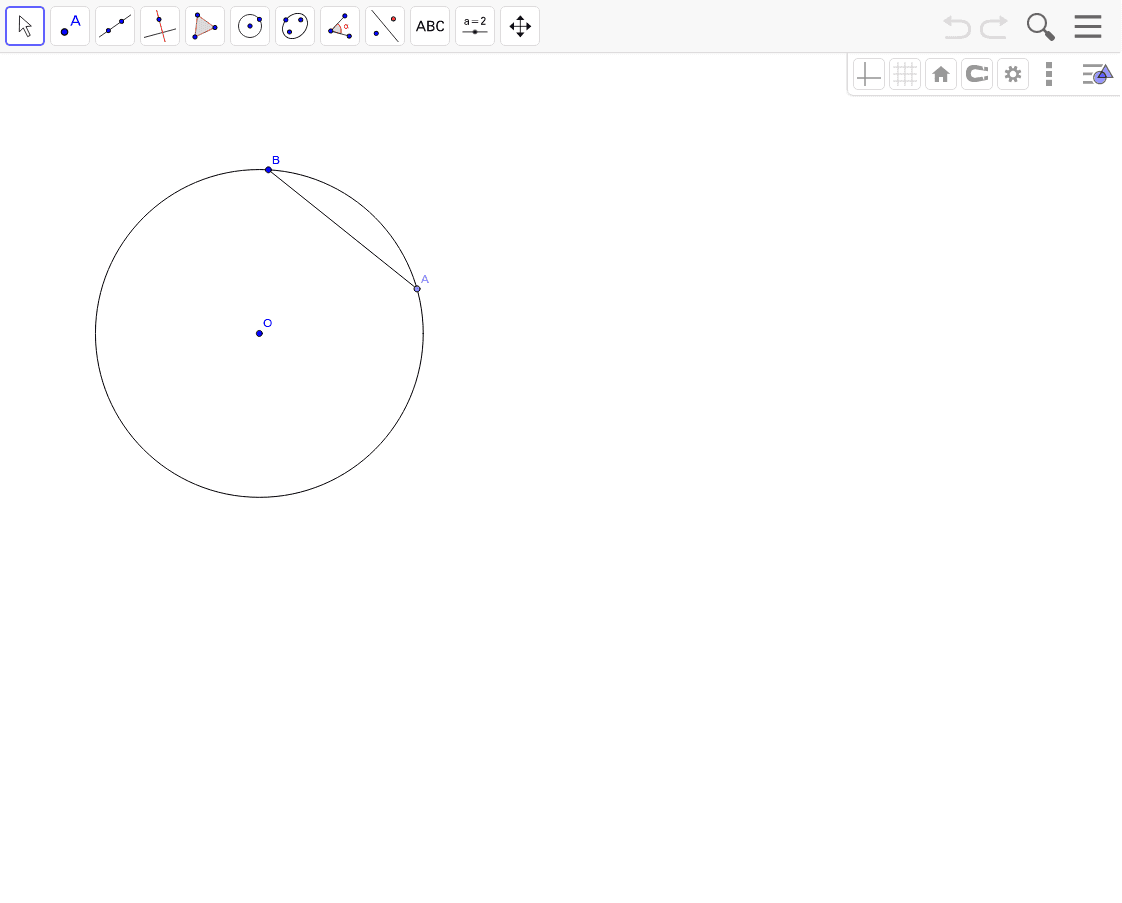This screenshot has width=1122, height=903.
Task: Open the three-dot more options menu
Action: pos(1049,74)
